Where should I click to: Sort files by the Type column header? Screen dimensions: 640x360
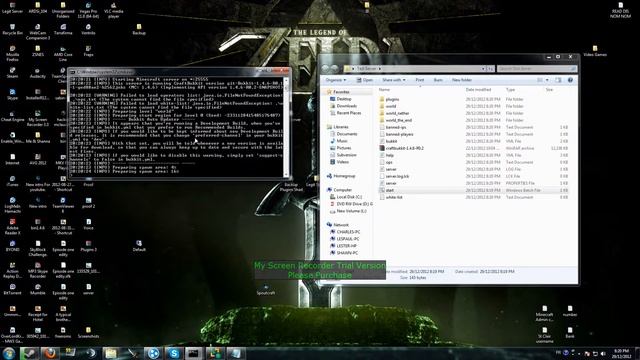(510, 89)
